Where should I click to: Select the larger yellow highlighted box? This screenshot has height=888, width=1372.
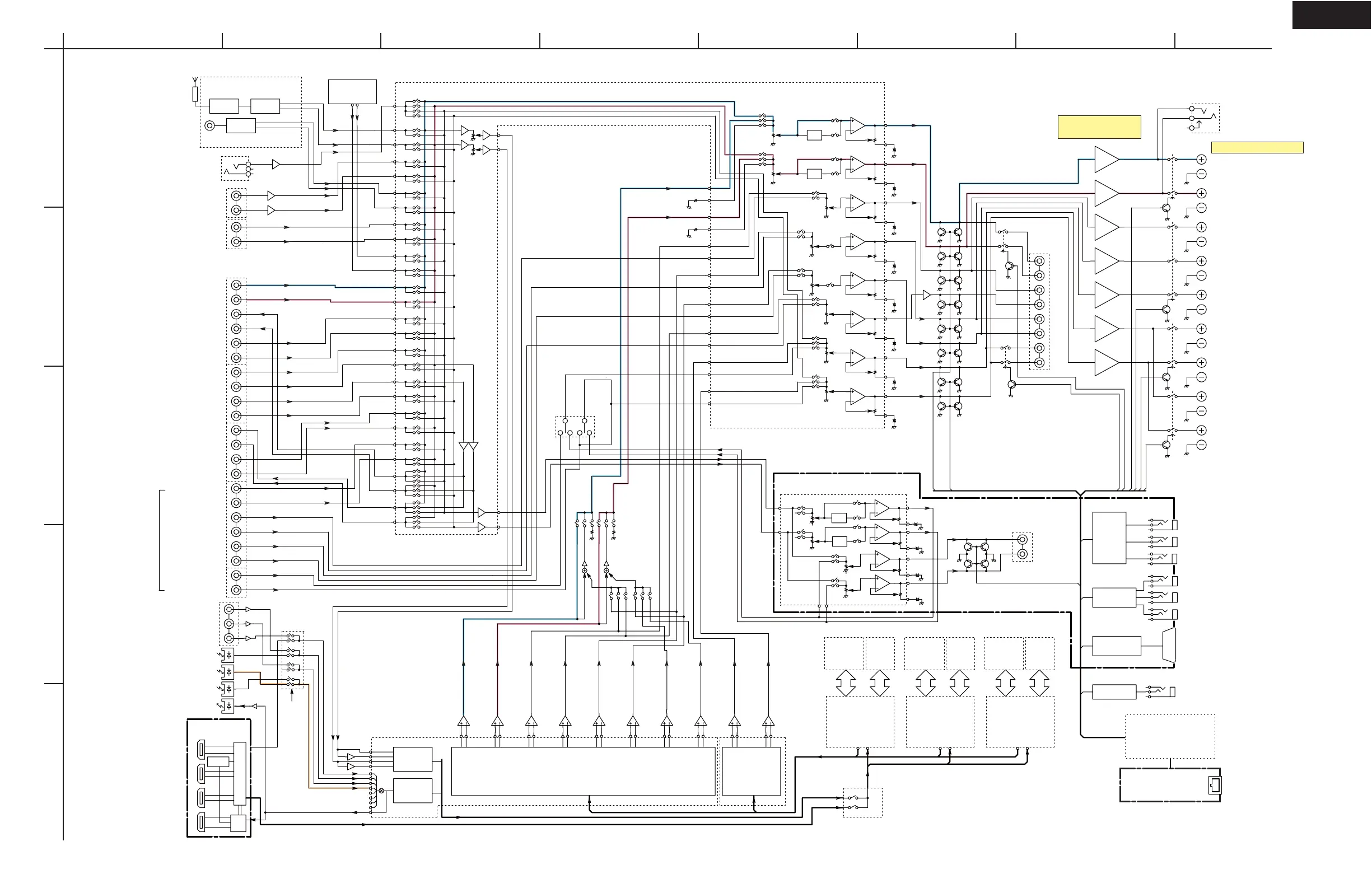(x=1099, y=127)
